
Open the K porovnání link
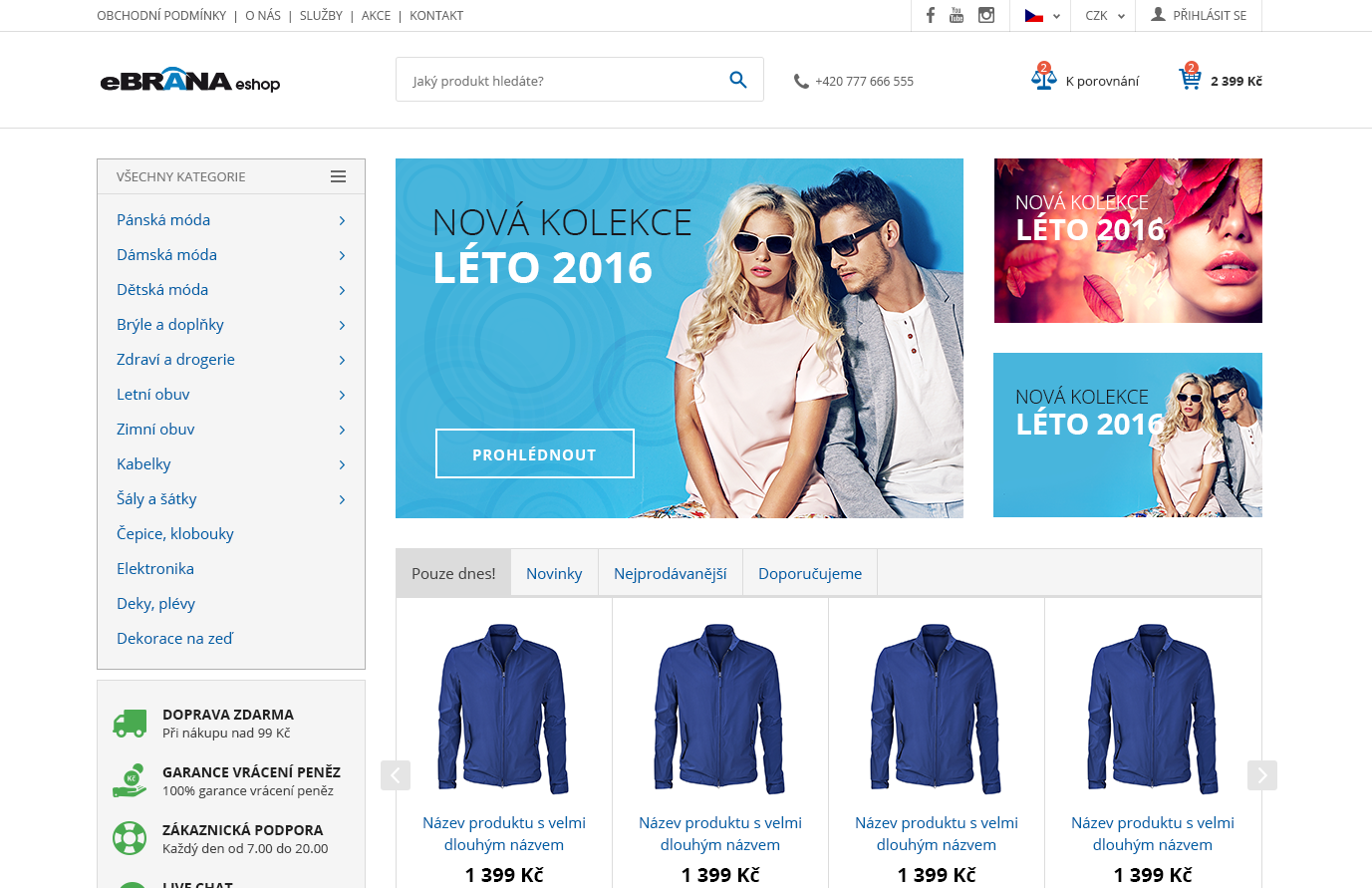(1102, 82)
